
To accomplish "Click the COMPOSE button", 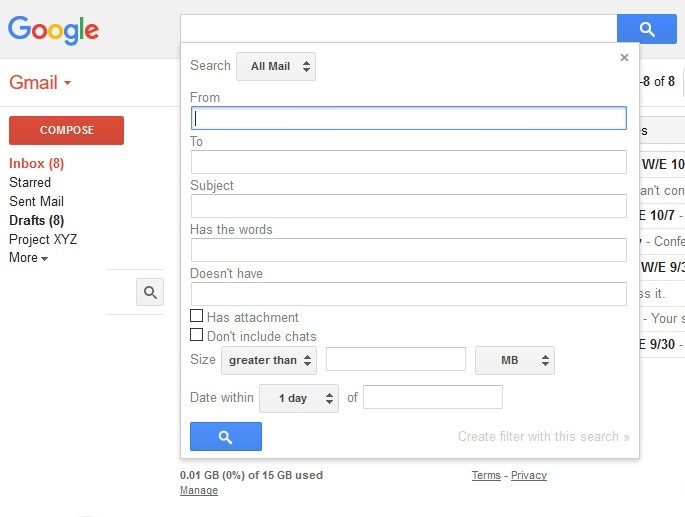I will coord(66,130).
